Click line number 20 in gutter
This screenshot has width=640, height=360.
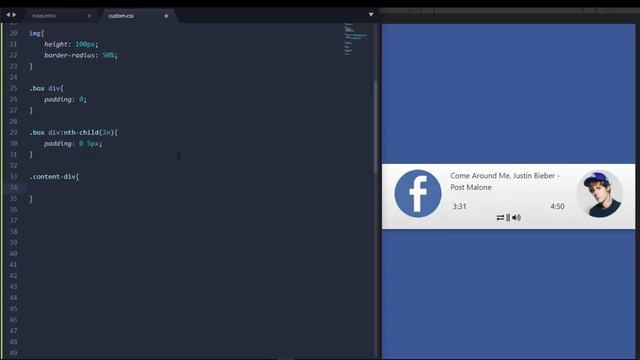click(x=13, y=33)
